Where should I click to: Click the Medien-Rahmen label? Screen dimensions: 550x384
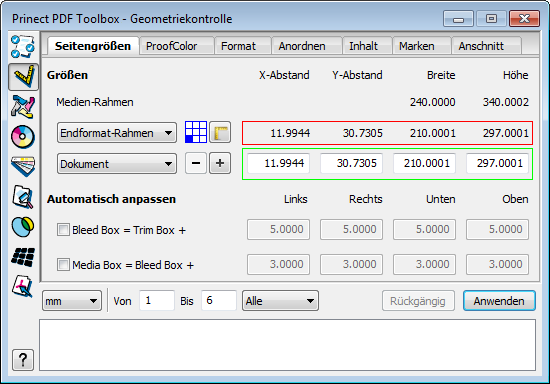95,102
